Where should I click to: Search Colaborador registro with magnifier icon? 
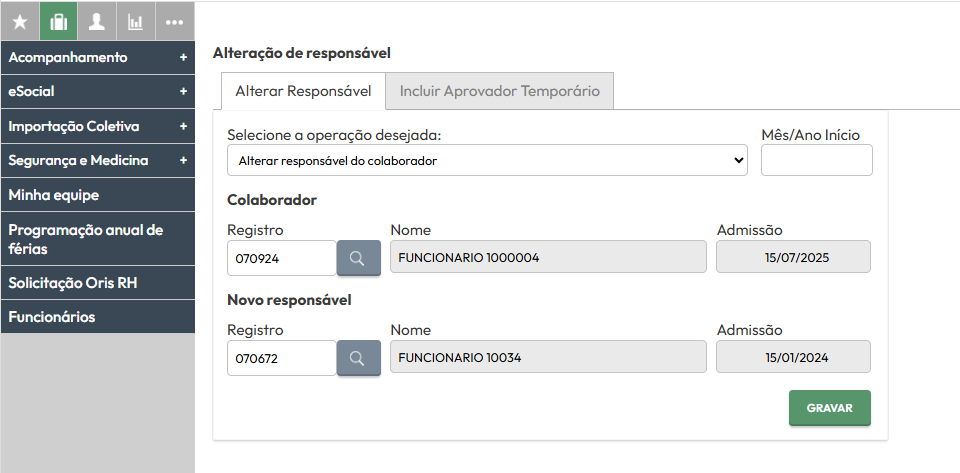[x=358, y=258]
